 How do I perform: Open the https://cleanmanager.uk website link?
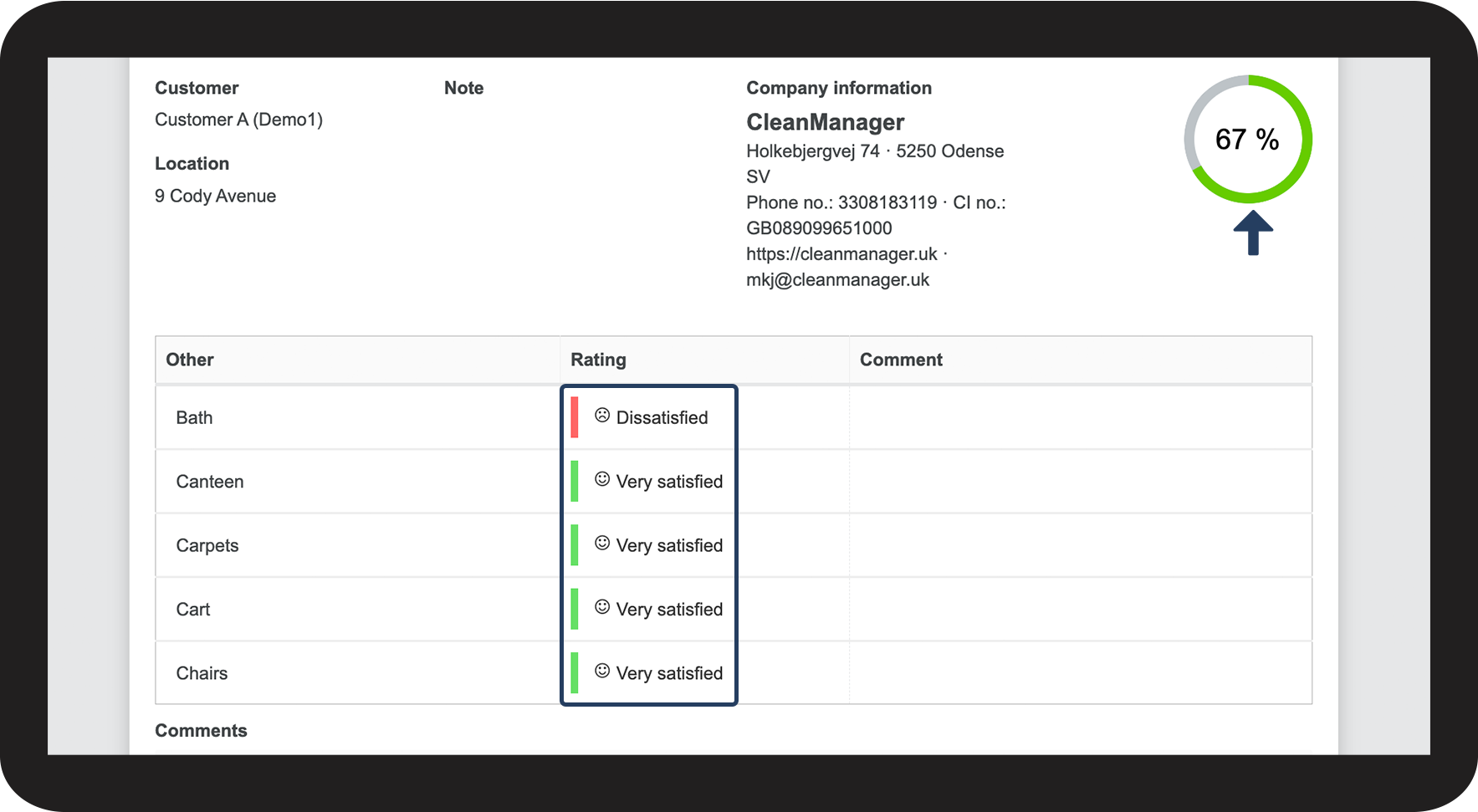pos(841,254)
